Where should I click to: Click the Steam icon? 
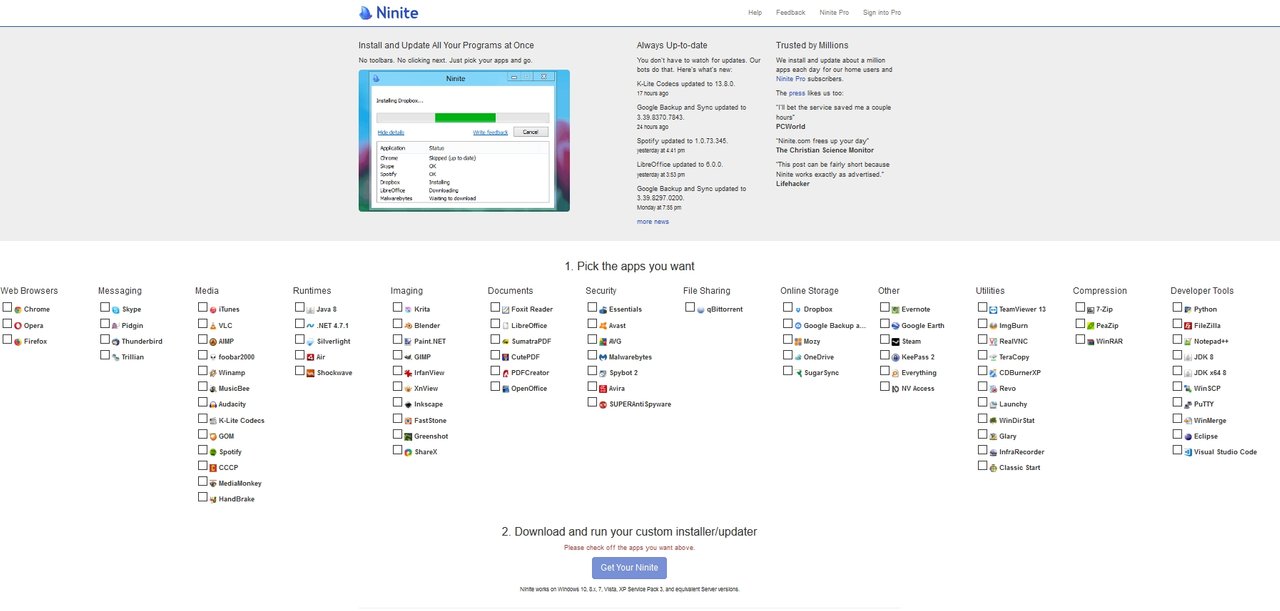click(x=896, y=342)
